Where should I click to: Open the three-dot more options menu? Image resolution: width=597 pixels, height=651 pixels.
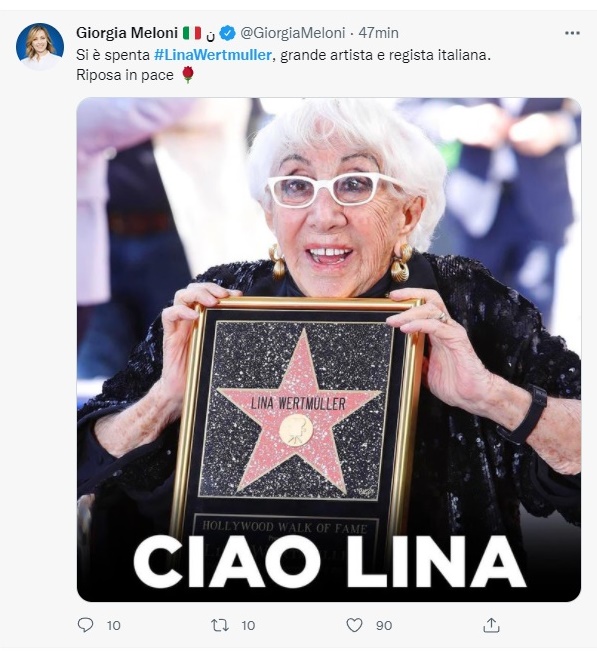tap(572, 33)
